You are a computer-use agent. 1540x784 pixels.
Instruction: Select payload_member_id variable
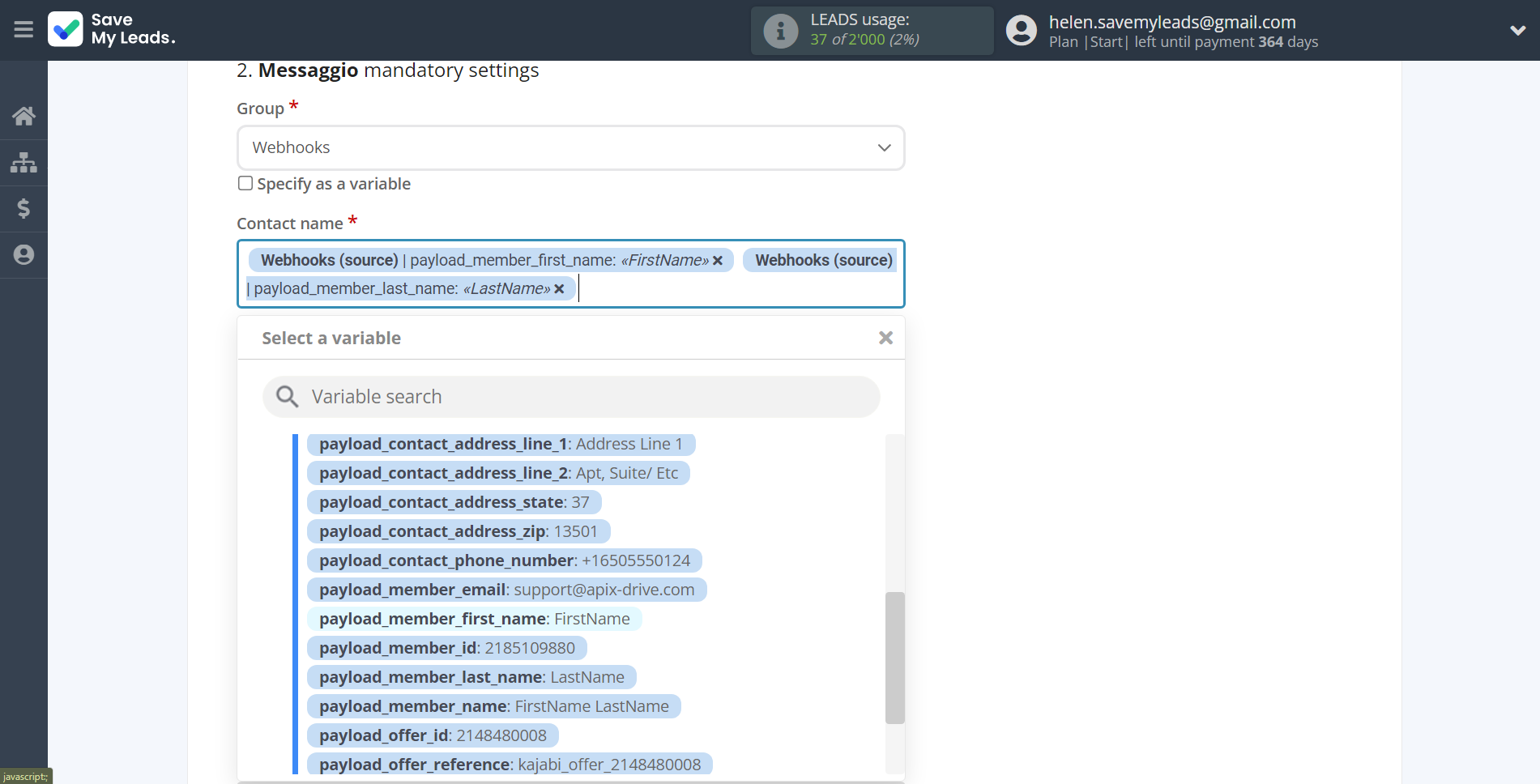(x=446, y=648)
